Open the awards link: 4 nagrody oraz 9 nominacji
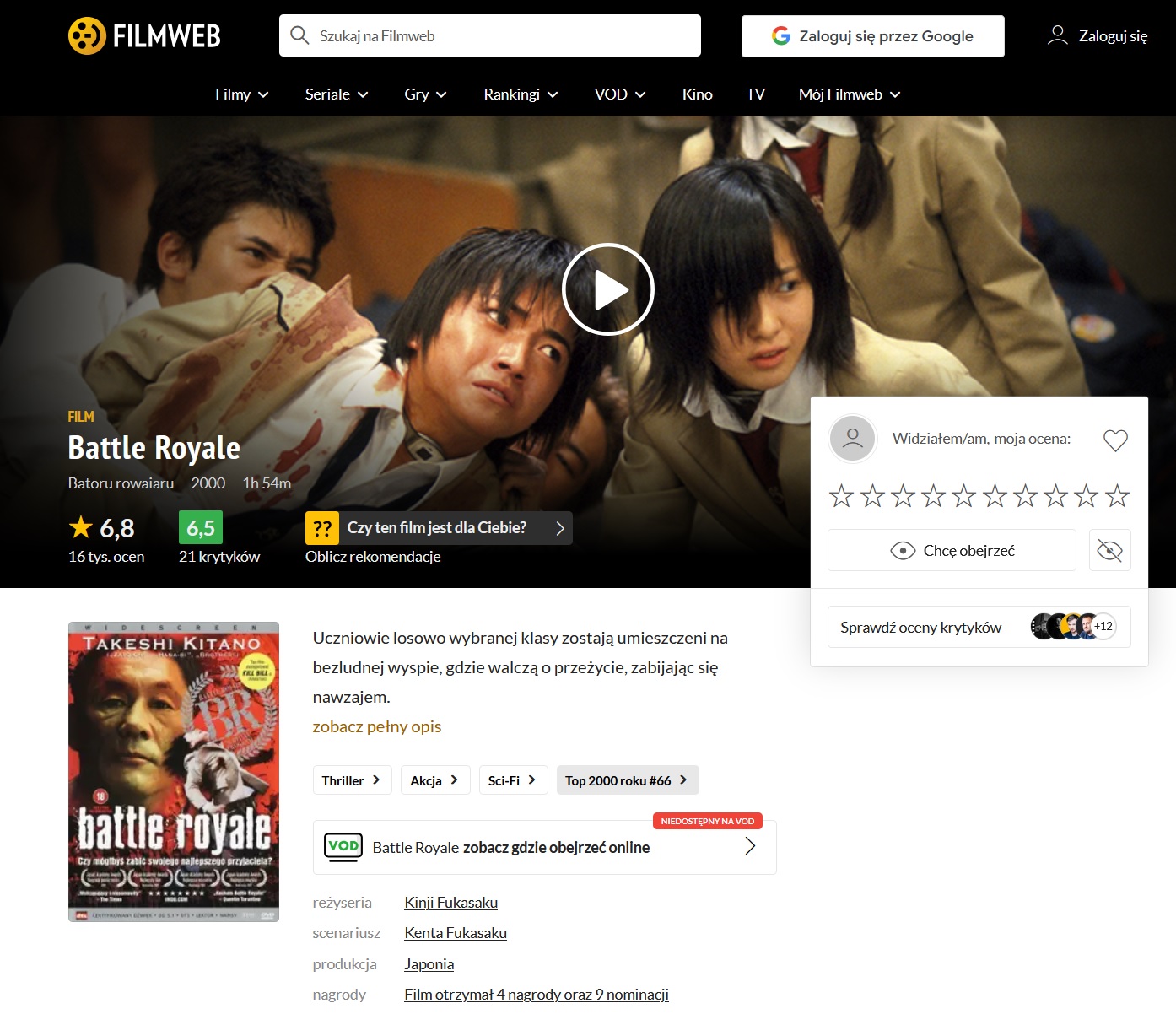The height and width of the screenshot is (1025, 1176). point(537,995)
